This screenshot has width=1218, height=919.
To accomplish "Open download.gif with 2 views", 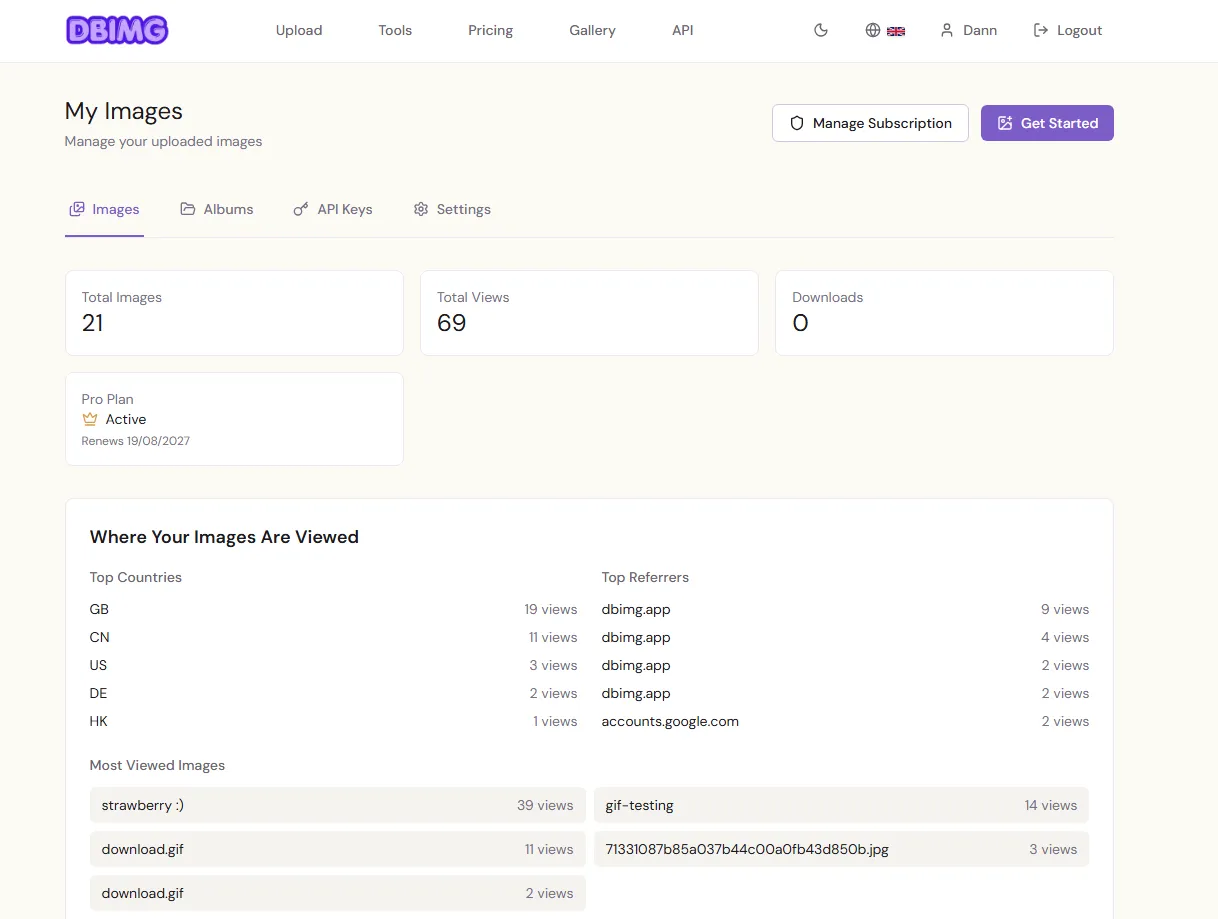I will 338,893.
